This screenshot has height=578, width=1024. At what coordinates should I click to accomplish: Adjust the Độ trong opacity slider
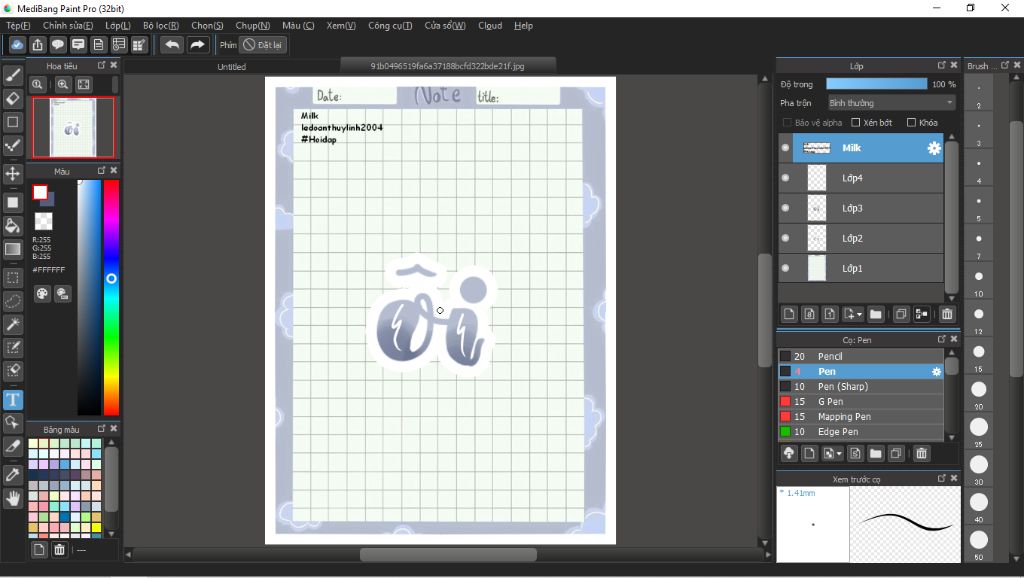(876, 84)
